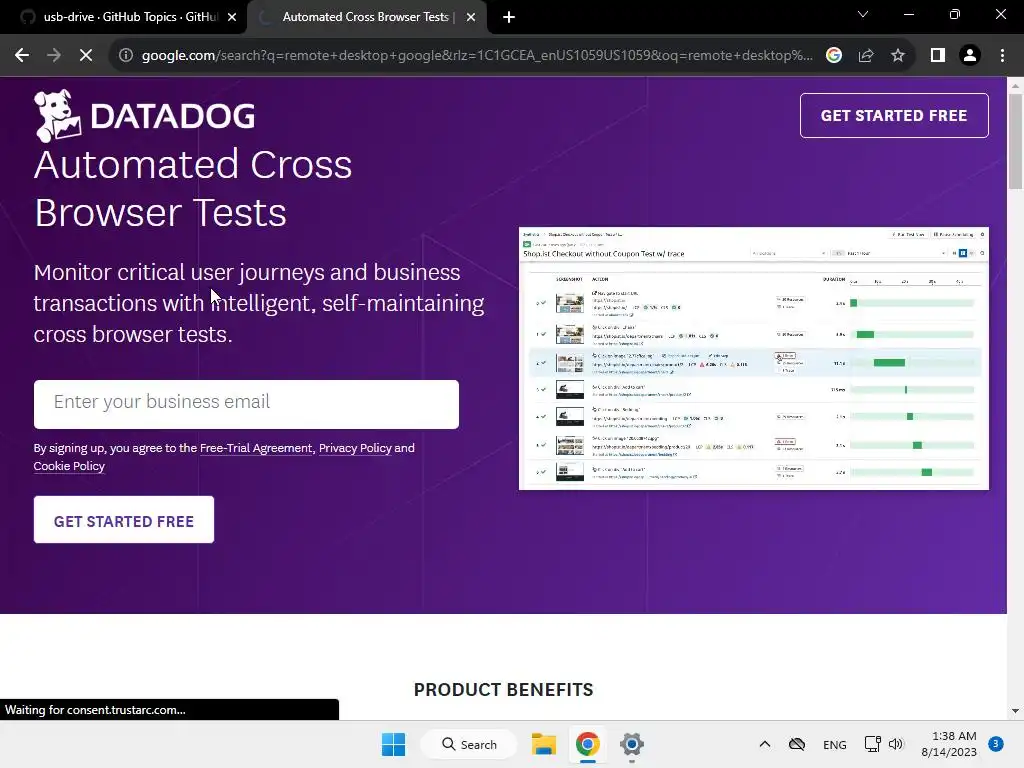
Task: Open File Explorer from the taskbar
Action: pyautogui.click(x=543, y=744)
